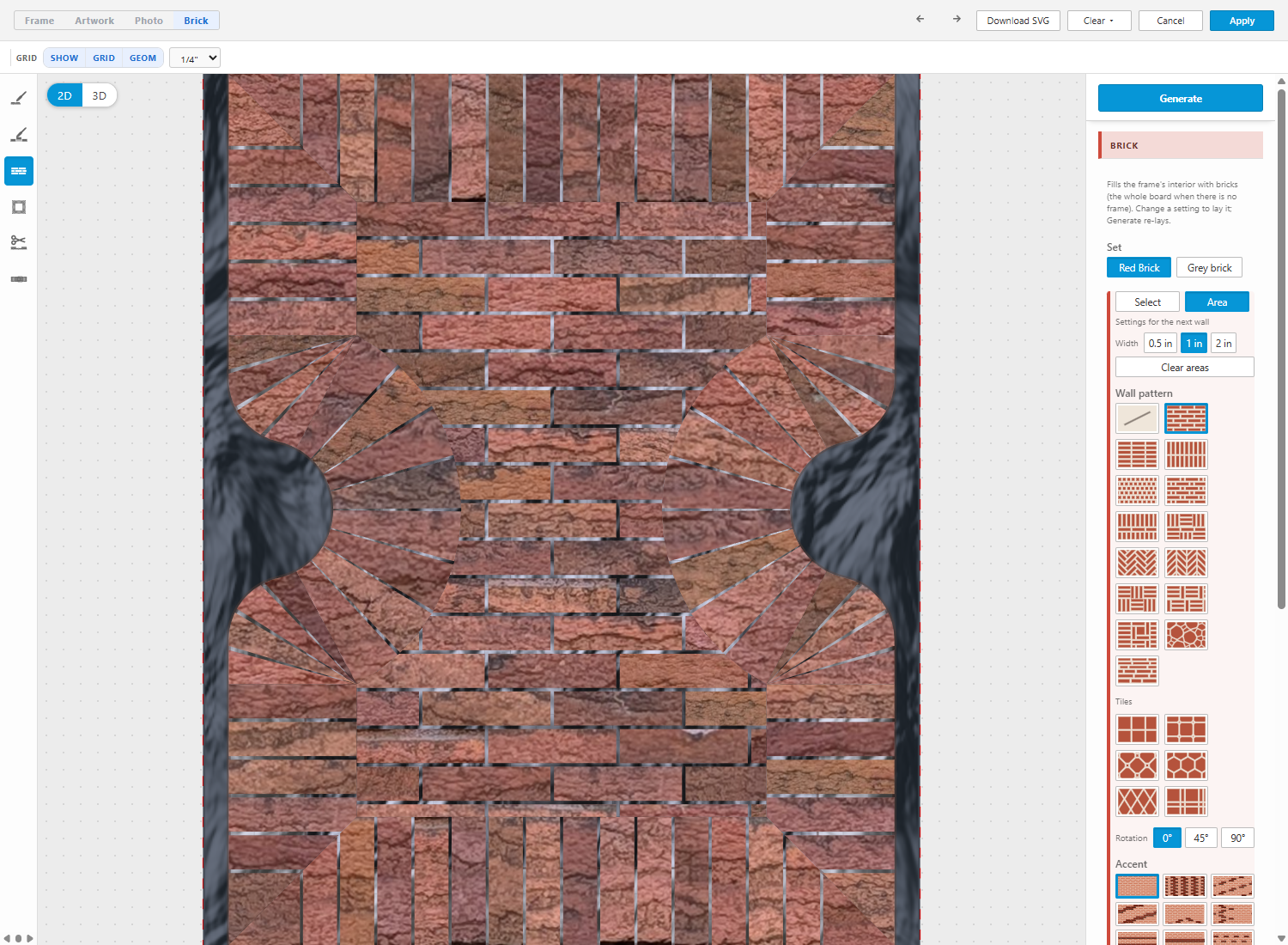Click the Apply button
The width and height of the screenshot is (1288, 945).
pyautogui.click(x=1242, y=21)
